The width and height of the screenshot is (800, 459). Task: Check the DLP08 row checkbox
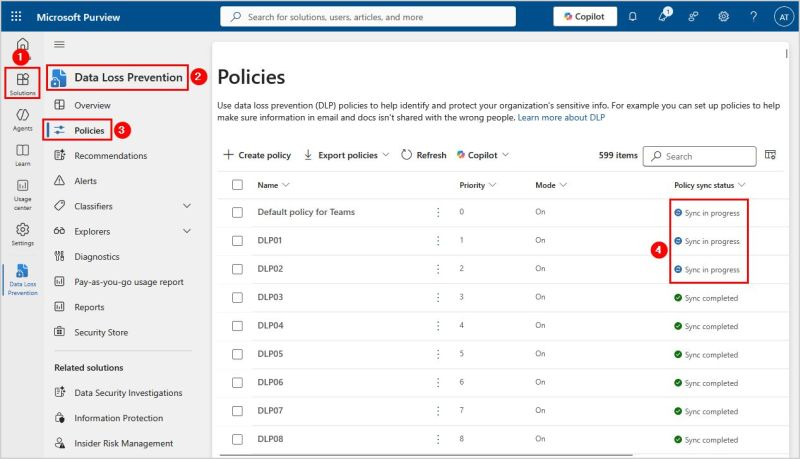[x=237, y=439]
